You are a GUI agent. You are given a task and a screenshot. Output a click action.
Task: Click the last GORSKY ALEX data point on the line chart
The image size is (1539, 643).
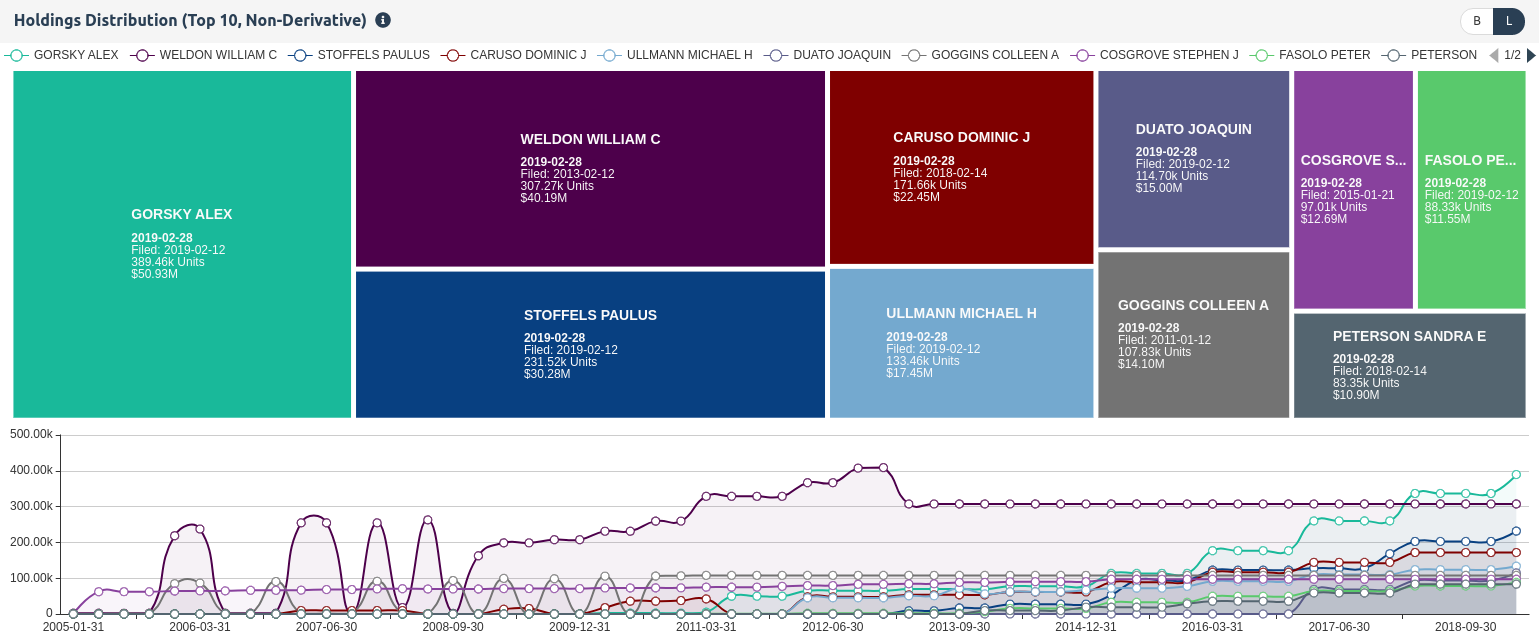[x=1516, y=475]
